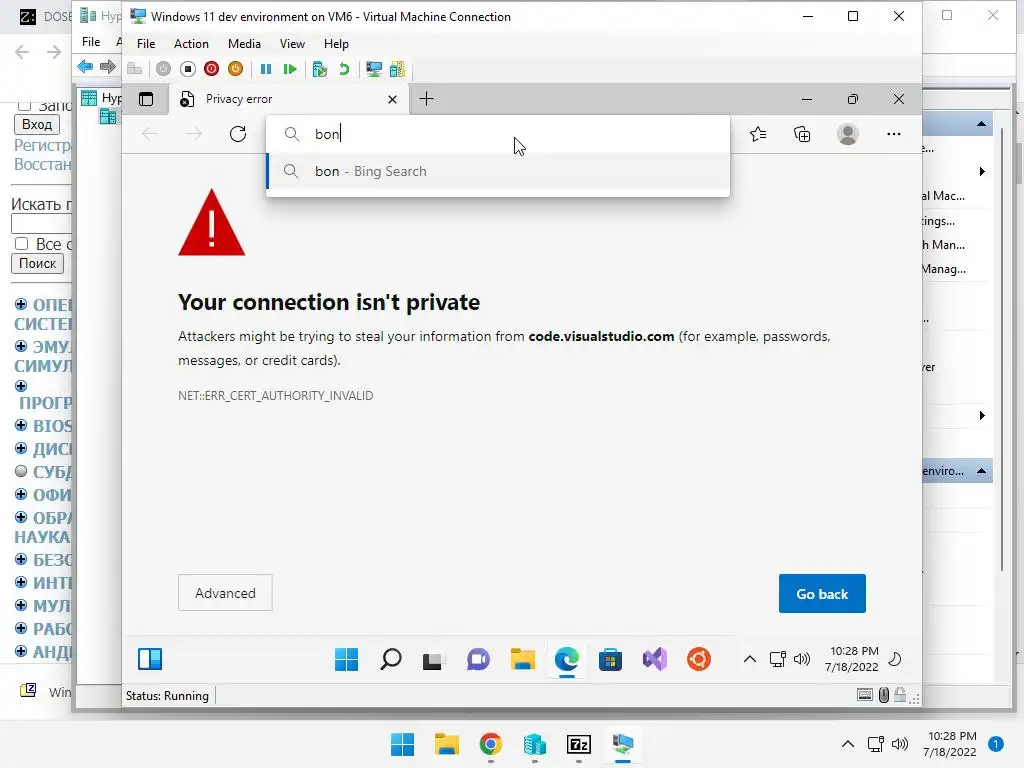Screen dimensions: 1024x768
Task: Expand the ОФИ category plus icon
Action: pos(21,494)
